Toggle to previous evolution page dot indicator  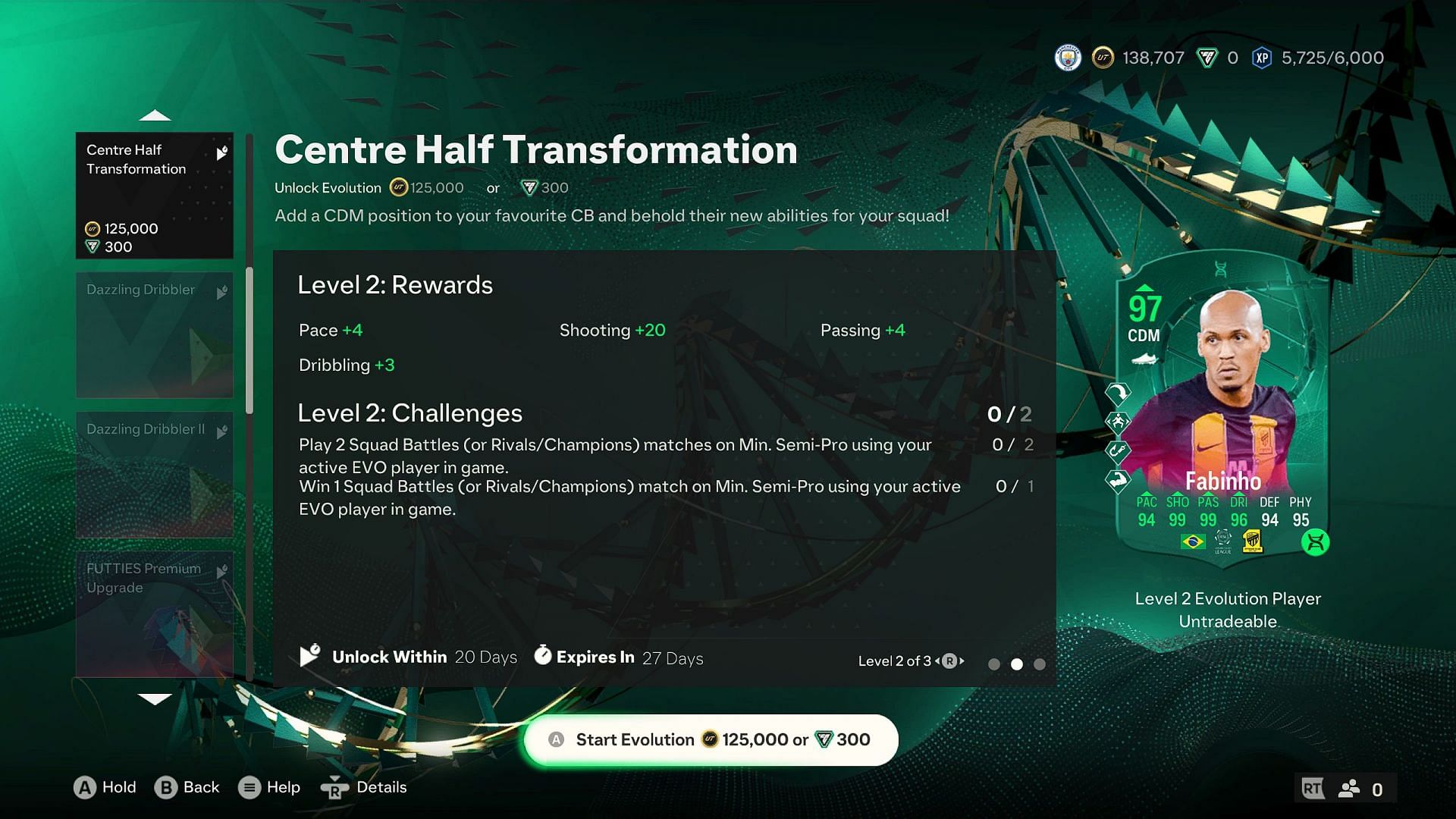point(993,661)
